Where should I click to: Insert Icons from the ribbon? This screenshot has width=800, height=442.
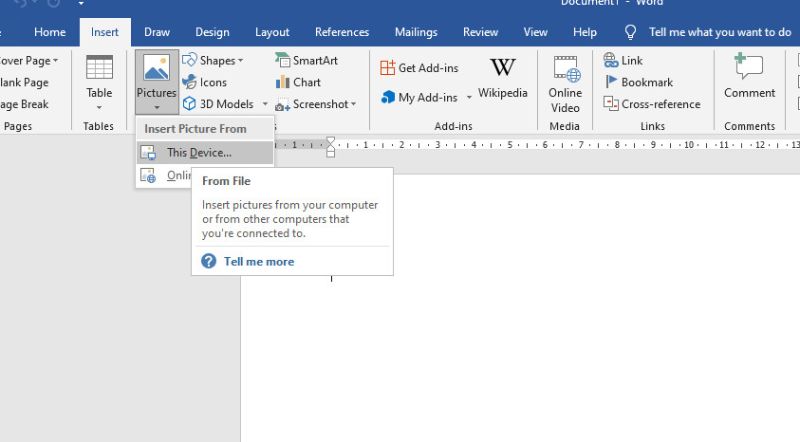[205, 82]
